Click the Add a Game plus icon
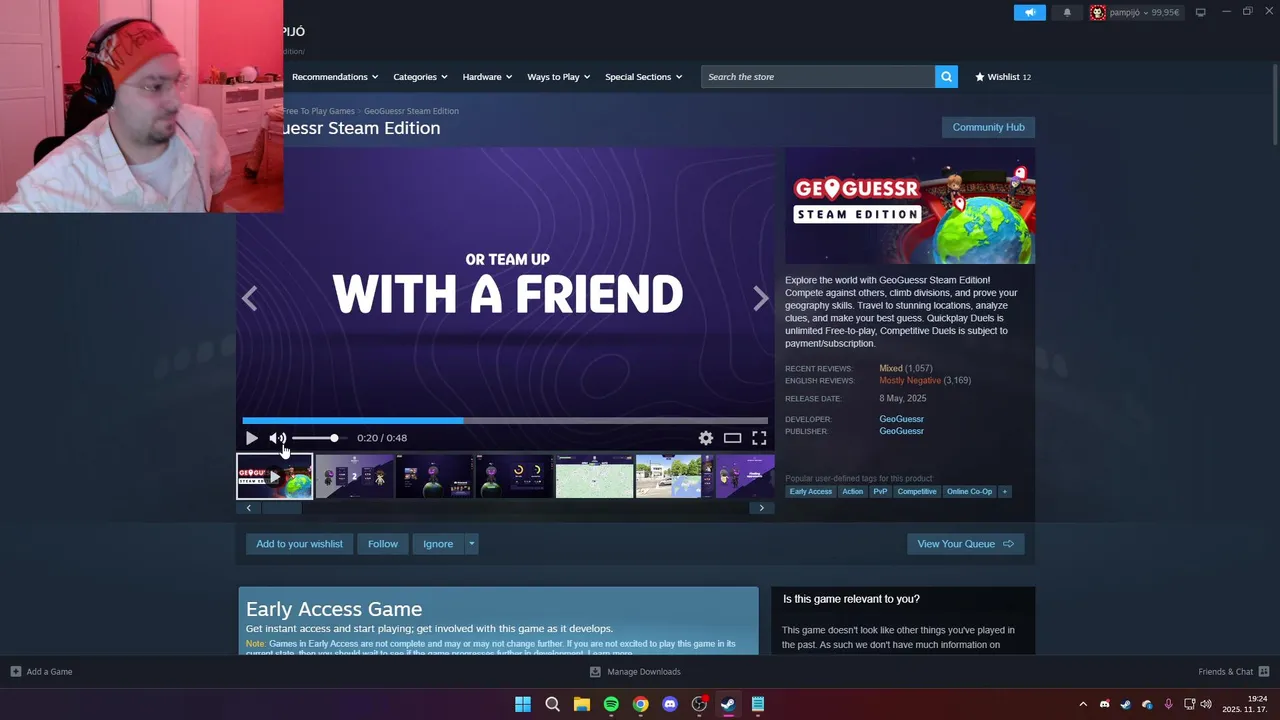The width and height of the screenshot is (1280, 720). click(x=15, y=672)
